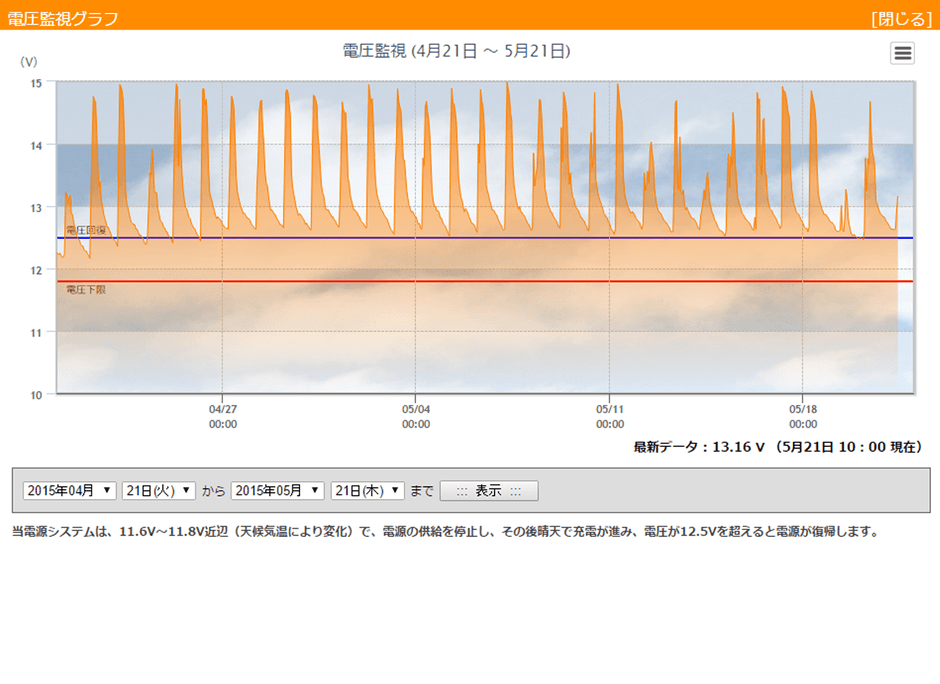The height and width of the screenshot is (684, 940).
Task: Click the 04/27 date axis label
Action: [x=224, y=408]
